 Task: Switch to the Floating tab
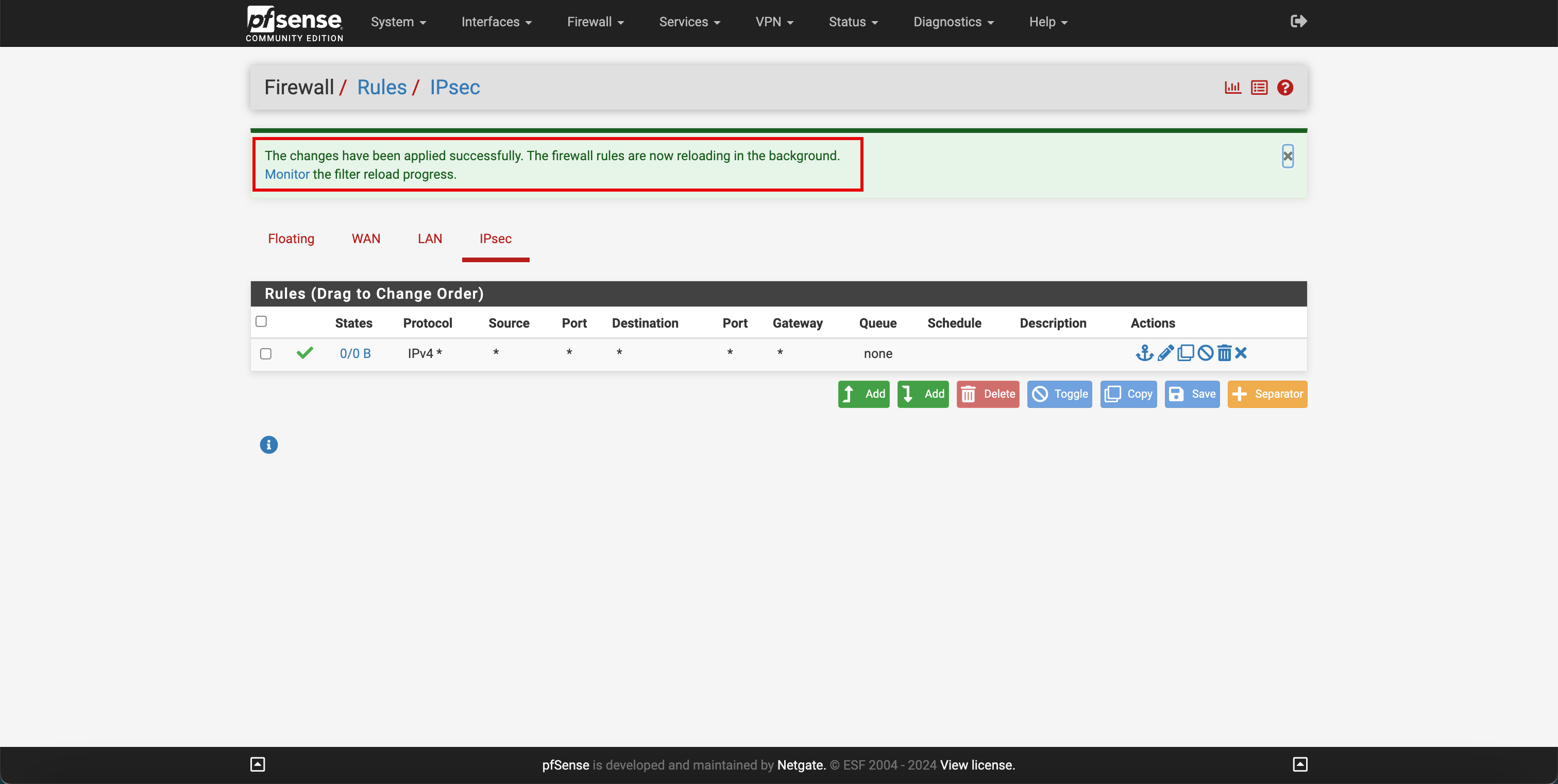coord(291,238)
